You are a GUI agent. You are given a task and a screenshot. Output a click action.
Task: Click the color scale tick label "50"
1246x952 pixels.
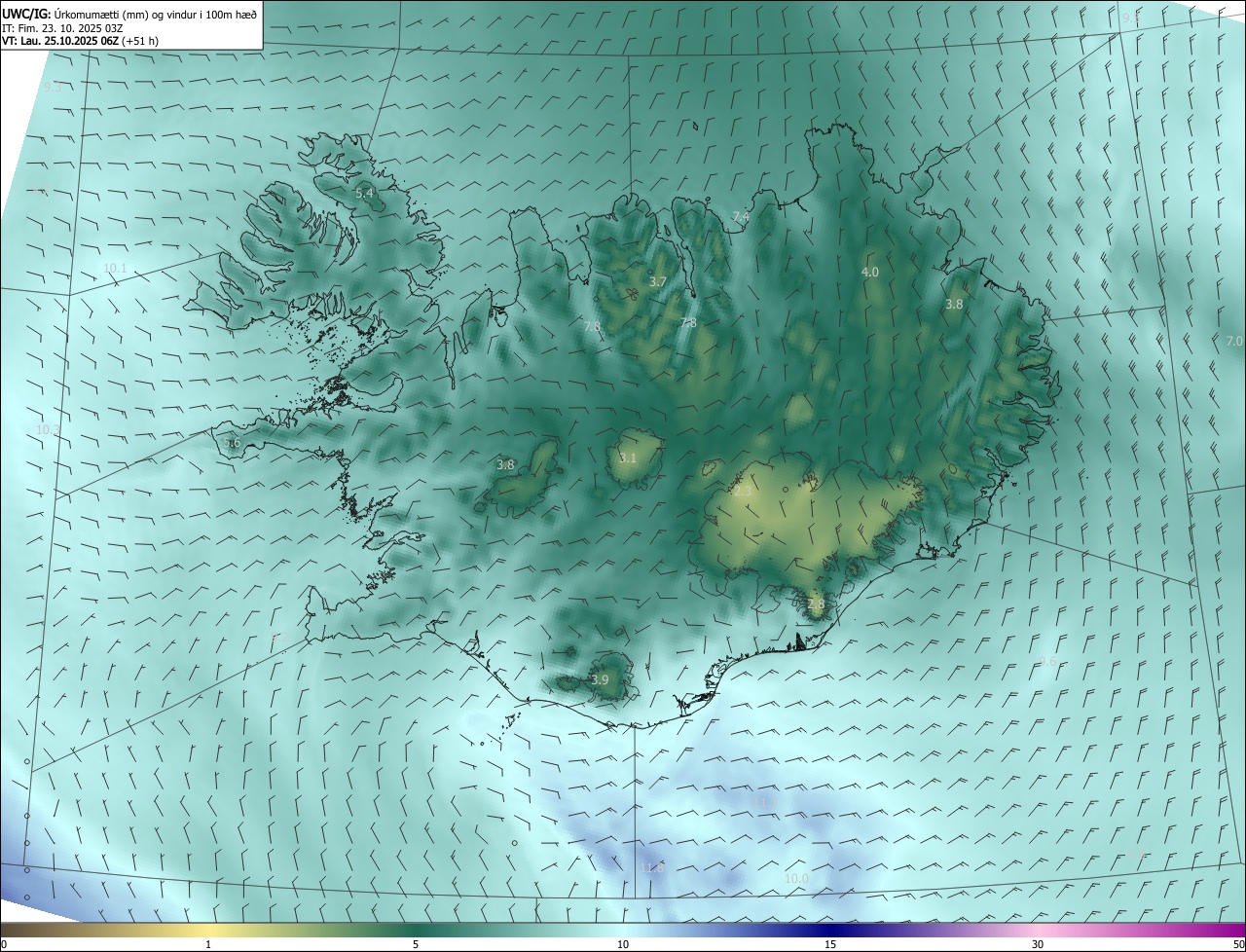pyautogui.click(x=1238, y=944)
